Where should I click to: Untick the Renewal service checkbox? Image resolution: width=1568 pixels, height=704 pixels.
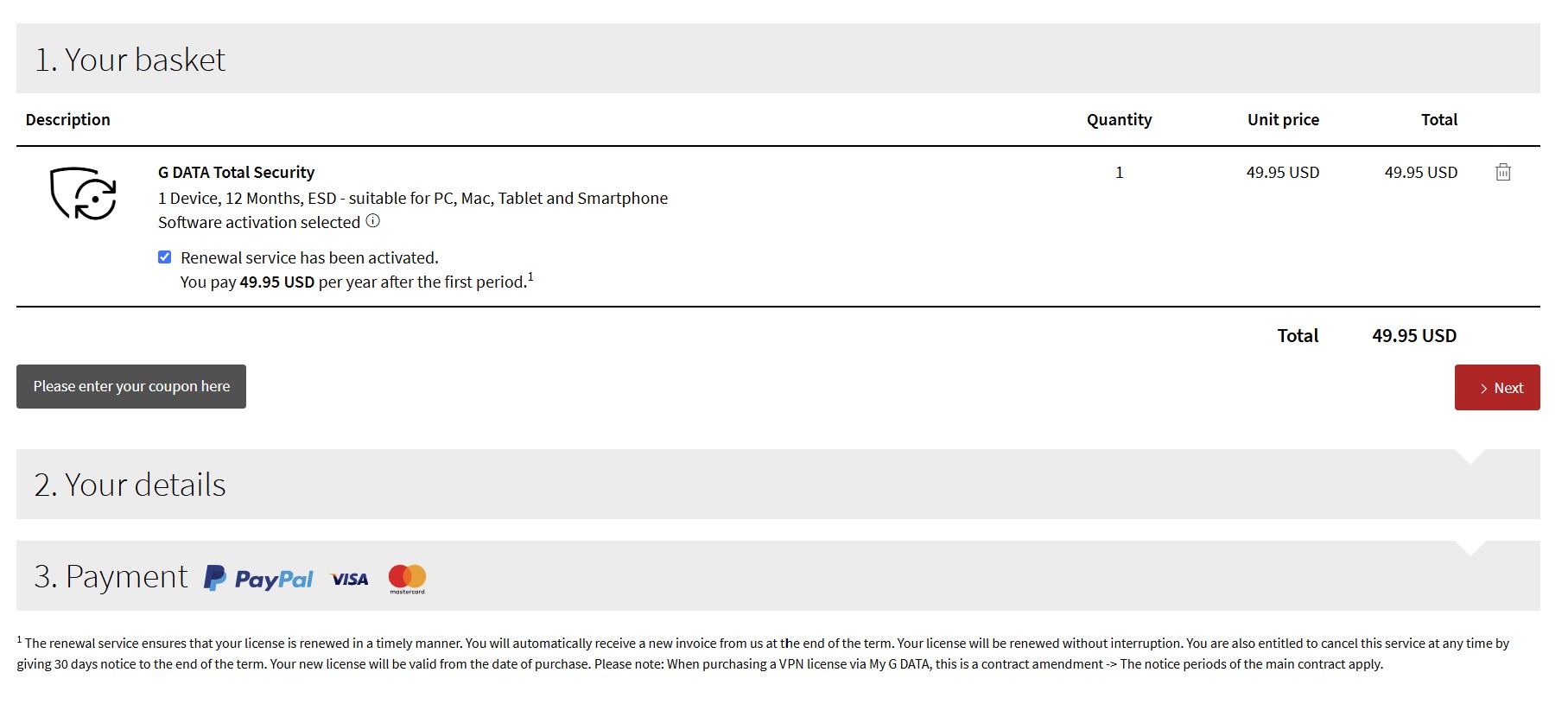pyautogui.click(x=165, y=257)
